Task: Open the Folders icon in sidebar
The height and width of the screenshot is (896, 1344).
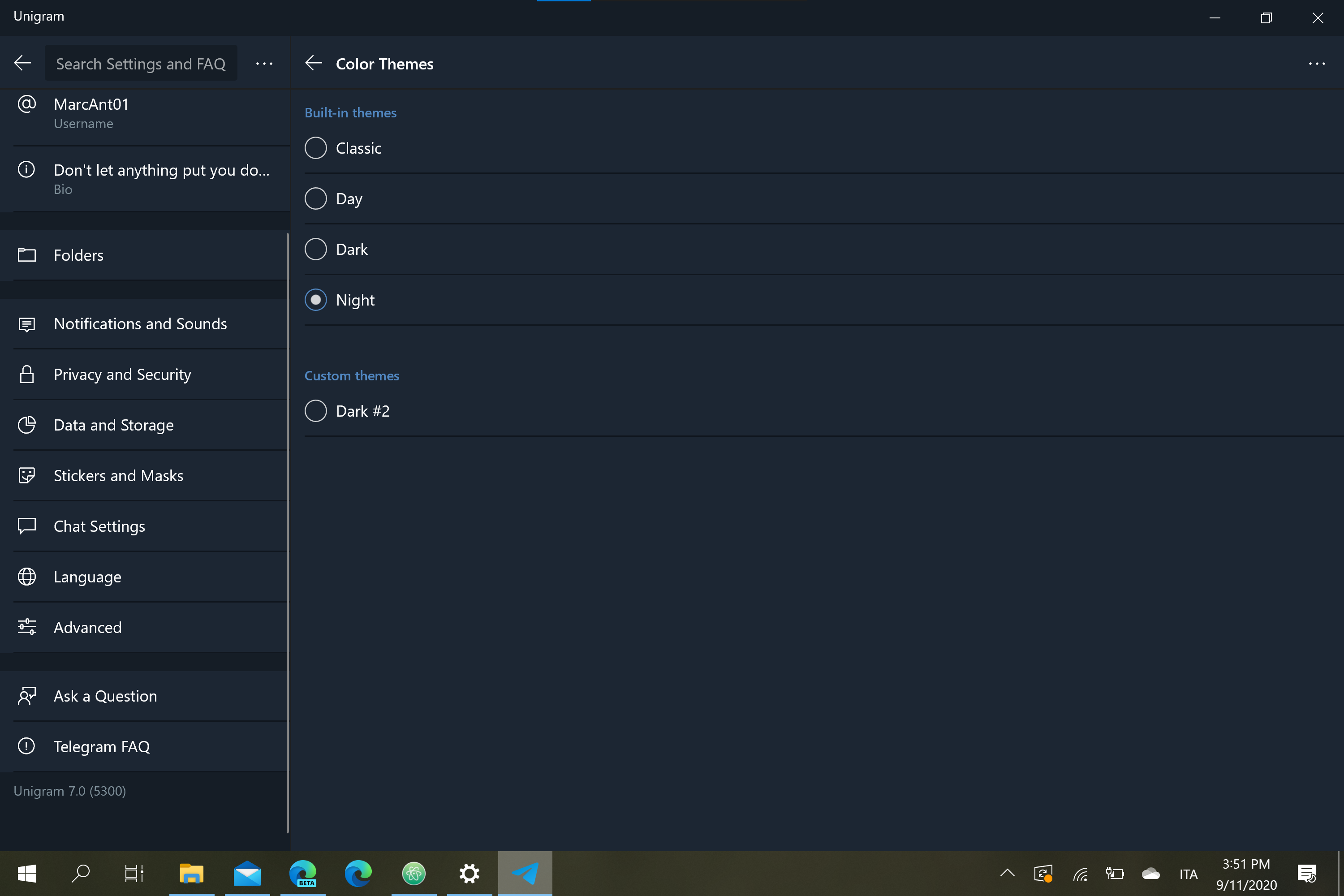Action: click(78, 255)
